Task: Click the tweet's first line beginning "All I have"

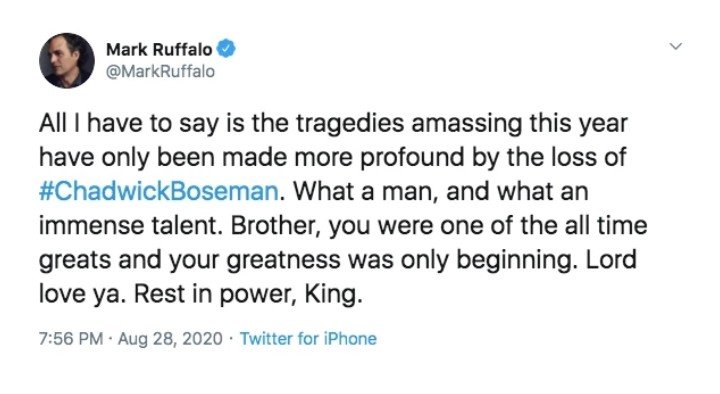Action: pos(333,124)
